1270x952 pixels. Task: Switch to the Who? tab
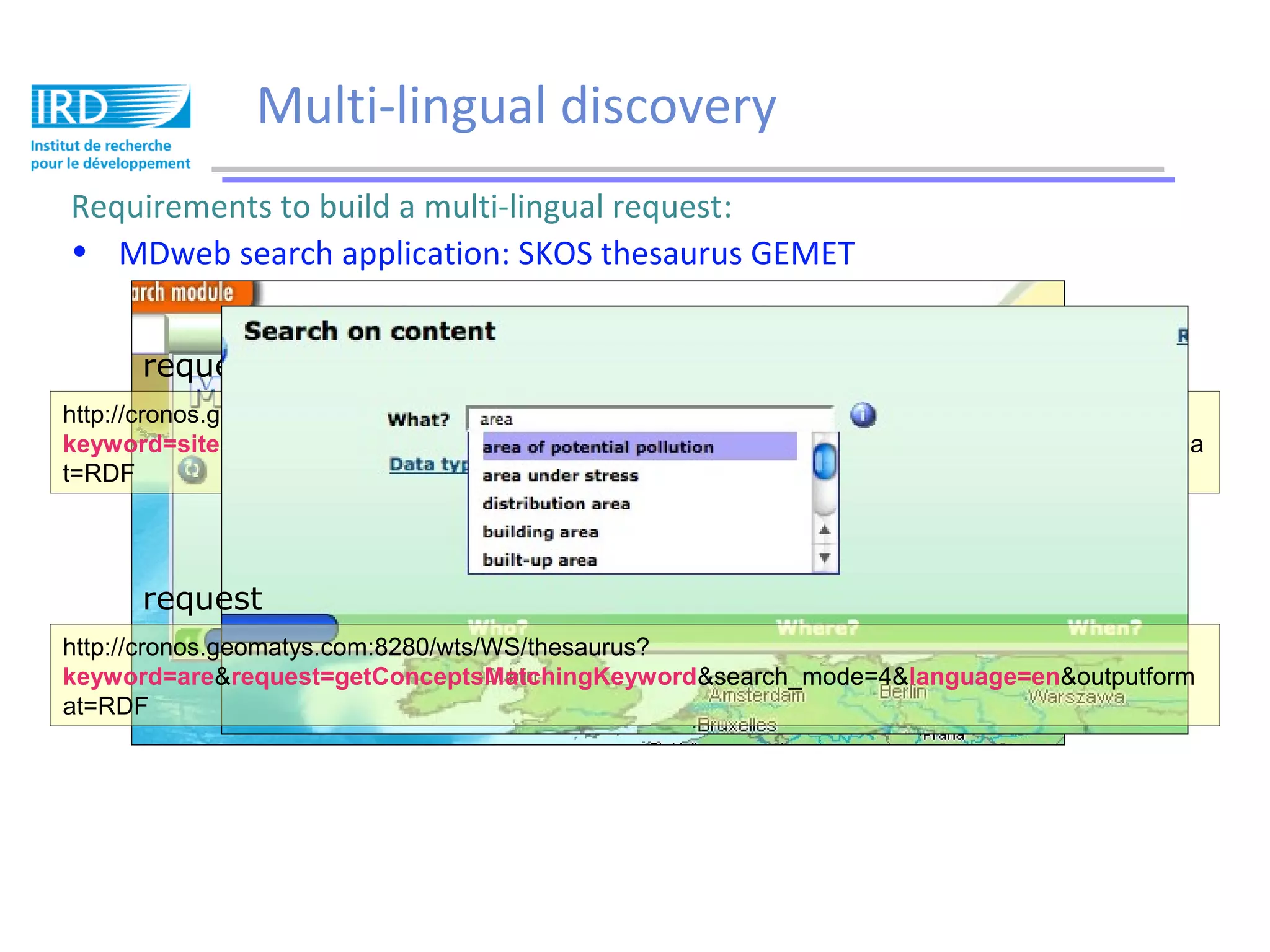497,627
